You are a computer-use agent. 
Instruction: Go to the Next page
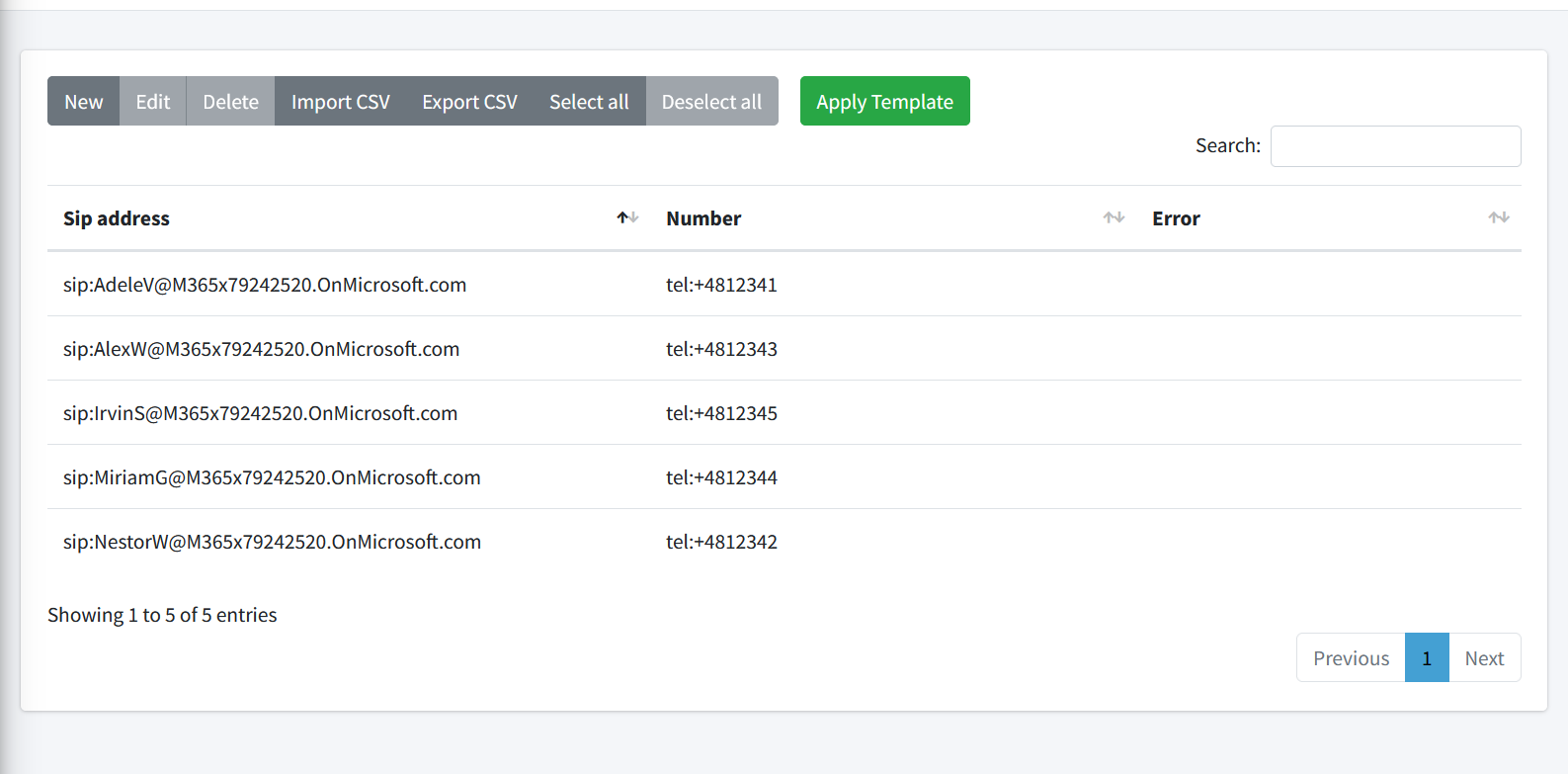(1484, 658)
